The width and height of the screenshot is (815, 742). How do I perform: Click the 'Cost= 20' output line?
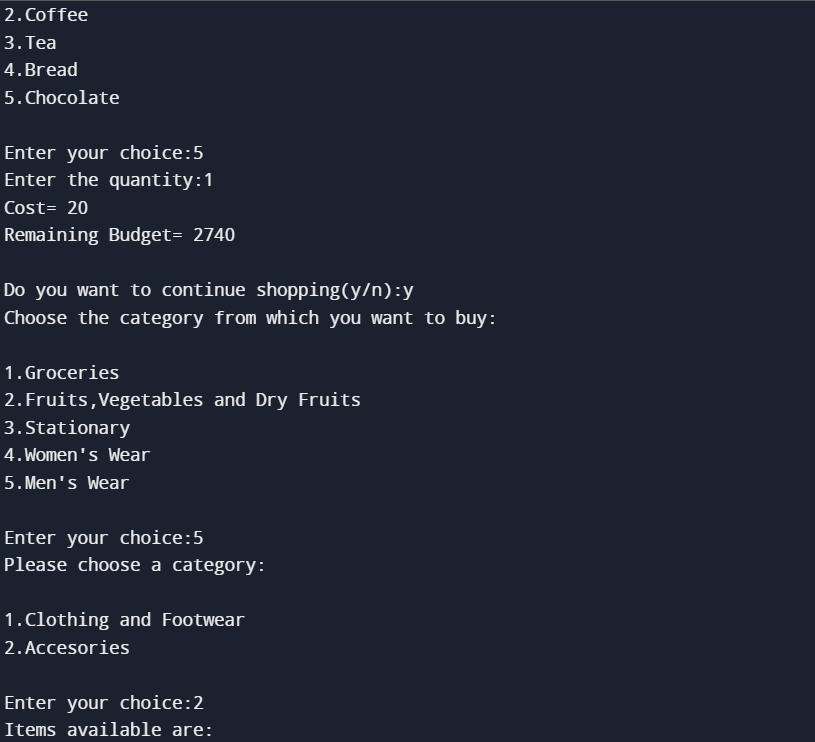(x=46, y=208)
